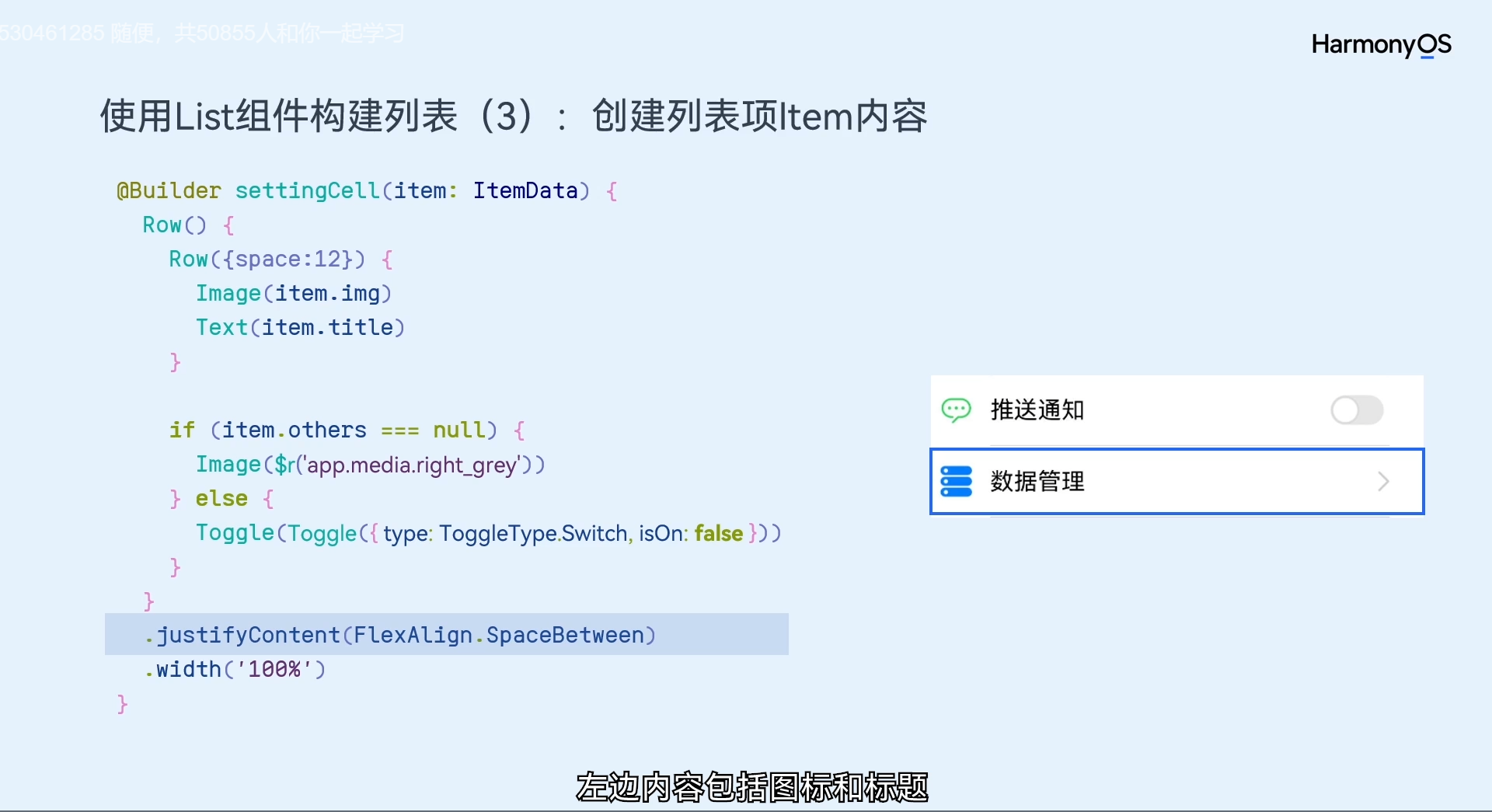The height and width of the screenshot is (812, 1492).
Task: Click the @Builder settingCell declaration line
Action: point(365,191)
